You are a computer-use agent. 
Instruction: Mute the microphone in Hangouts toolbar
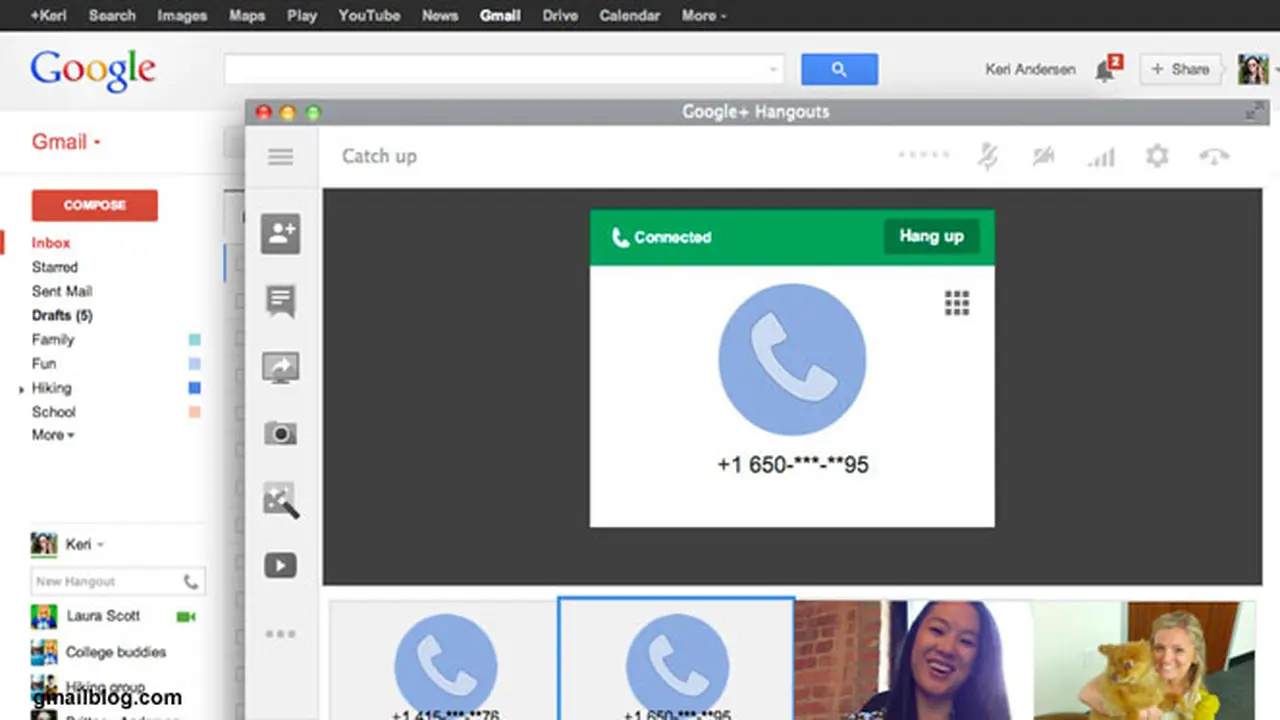coord(988,156)
